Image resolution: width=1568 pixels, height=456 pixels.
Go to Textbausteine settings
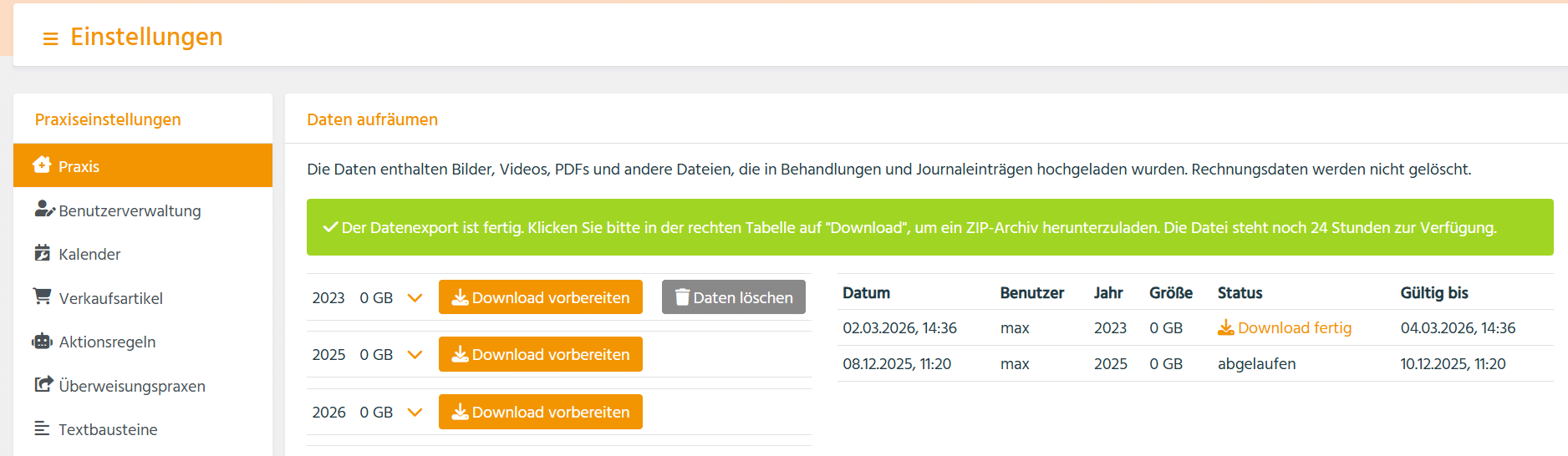108,429
